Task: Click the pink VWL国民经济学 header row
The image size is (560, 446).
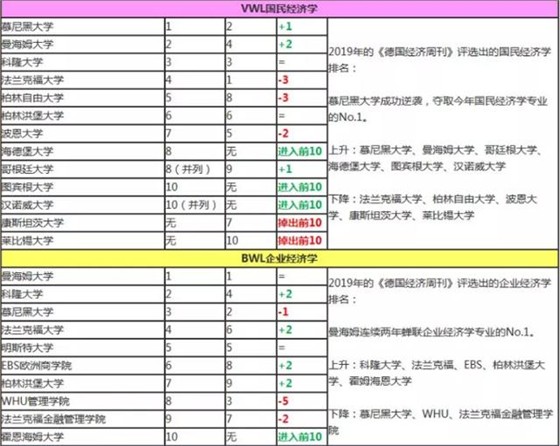Action: point(279,9)
